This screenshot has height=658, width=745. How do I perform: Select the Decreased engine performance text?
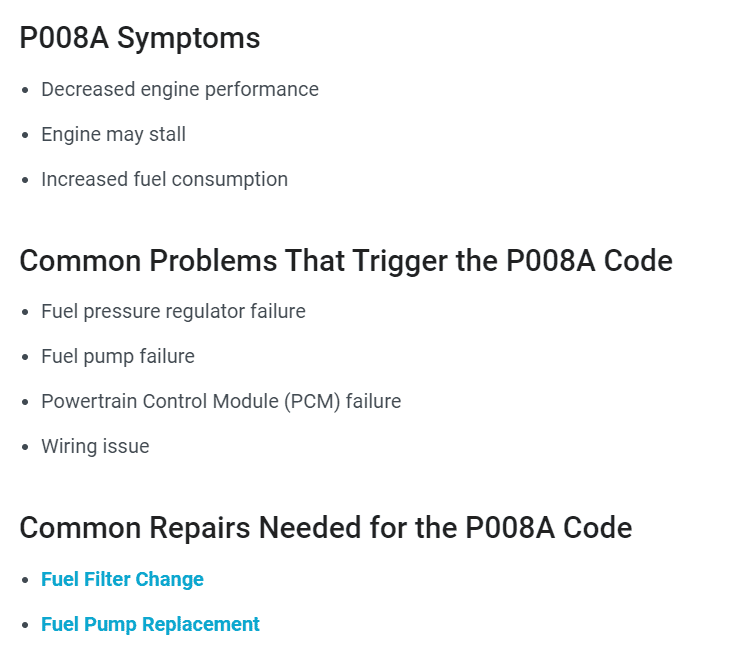tap(180, 90)
